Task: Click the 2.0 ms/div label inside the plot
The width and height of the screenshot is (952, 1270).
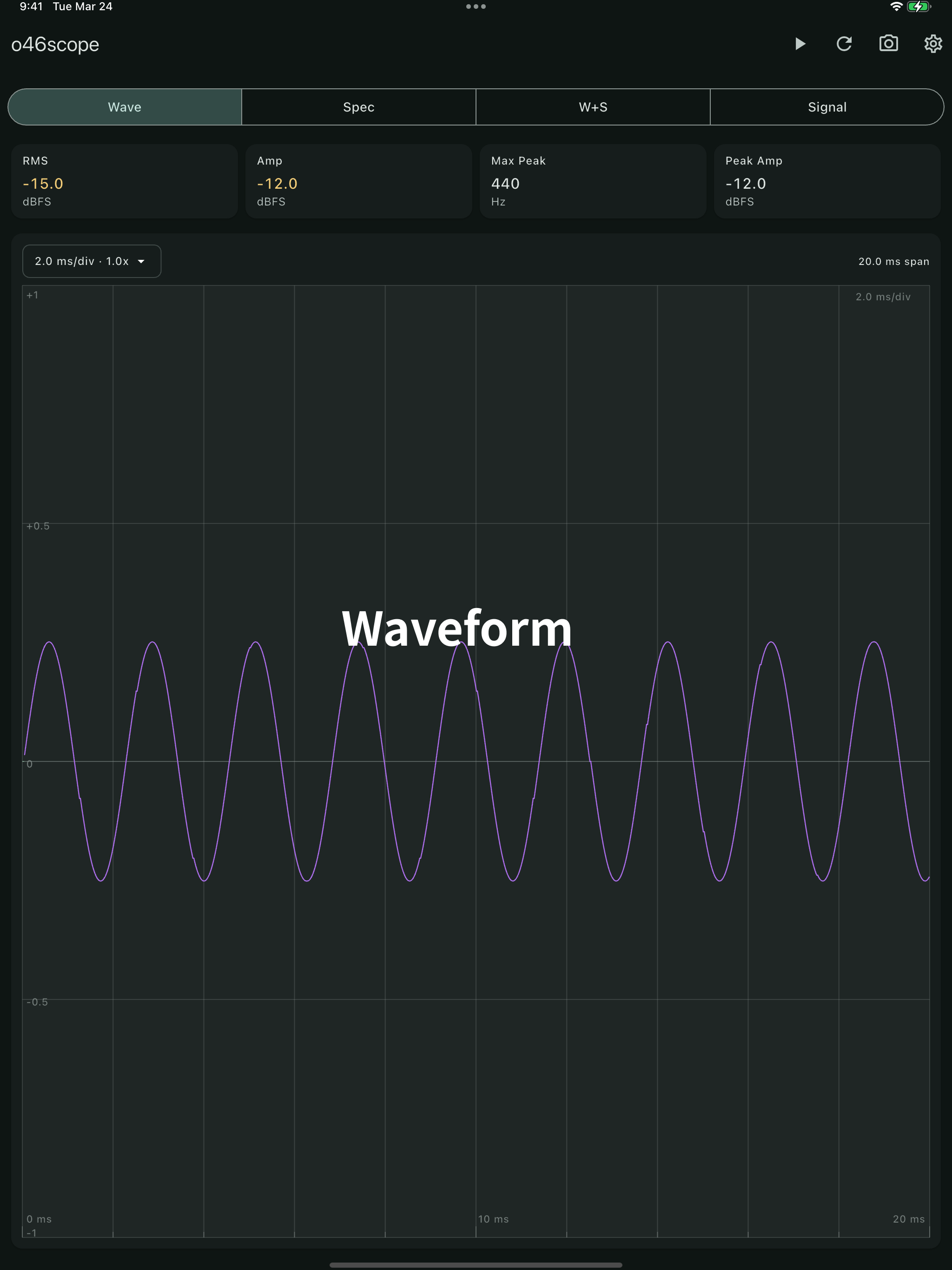Action: tap(883, 297)
